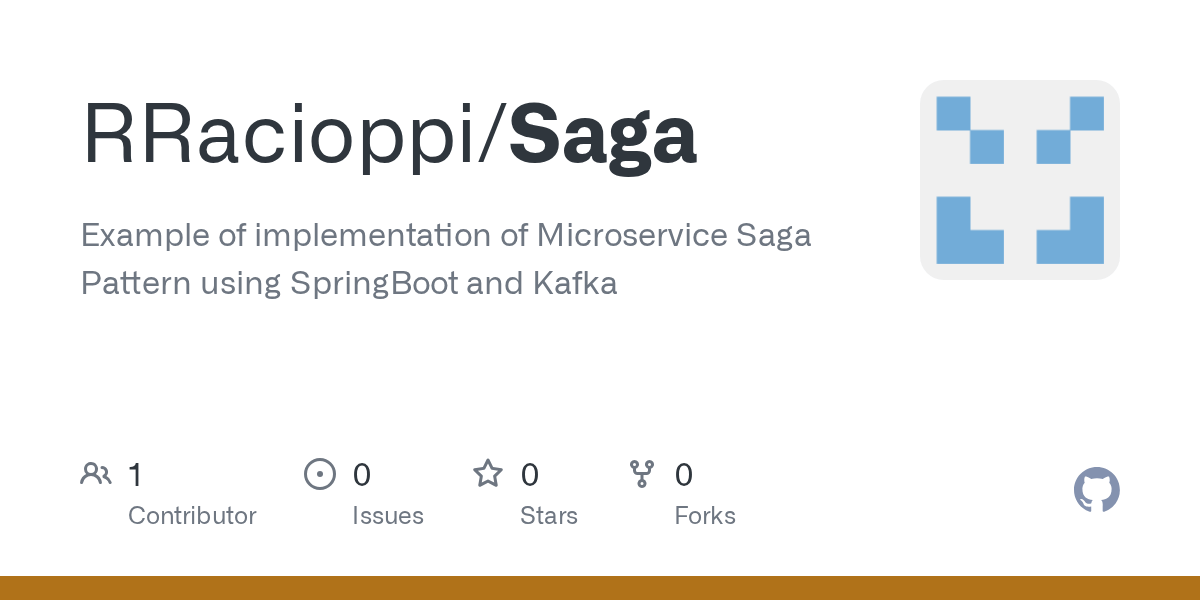Click the forks branch icon
Viewport: 1200px width, 600px height.
tap(642, 474)
